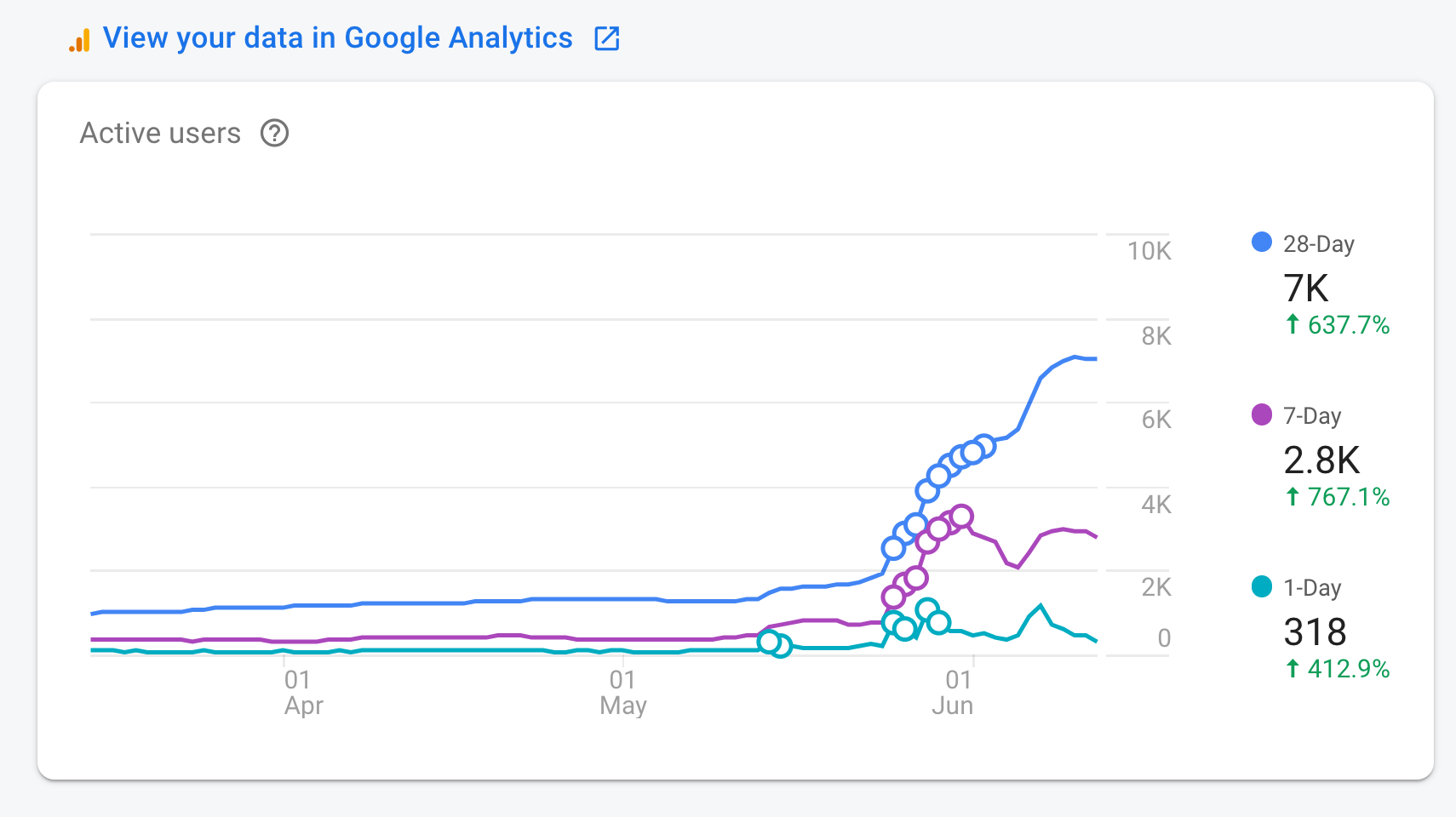Viewport: 1456px width, 817px height.
Task: Select the 28-Day legend label
Action: pyautogui.click(x=1318, y=244)
